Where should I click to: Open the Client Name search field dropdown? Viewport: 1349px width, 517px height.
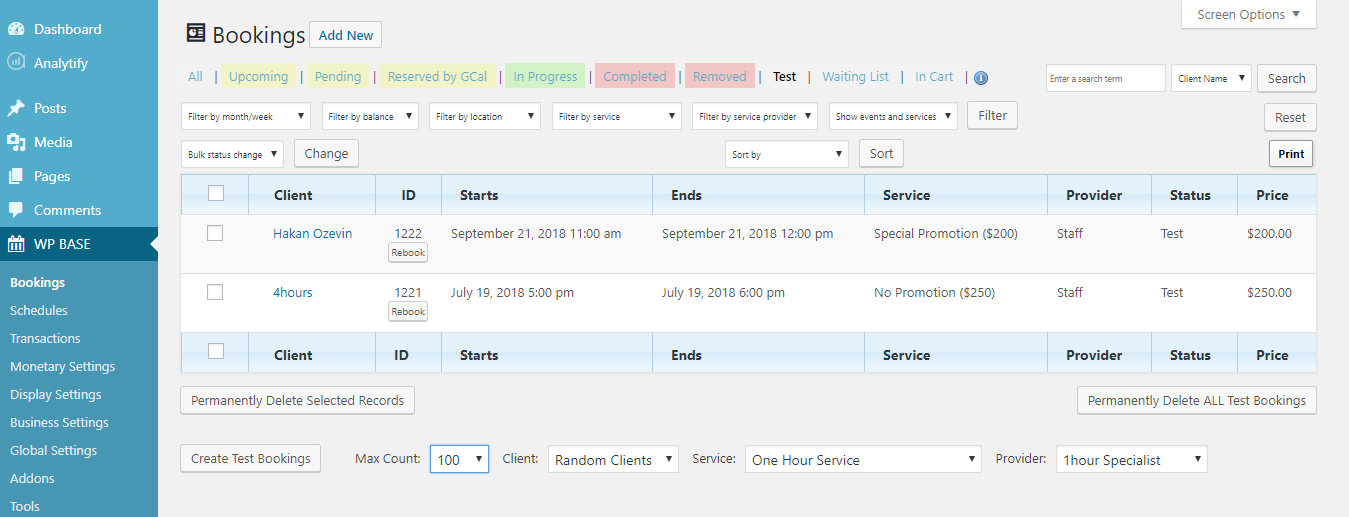click(1211, 78)
